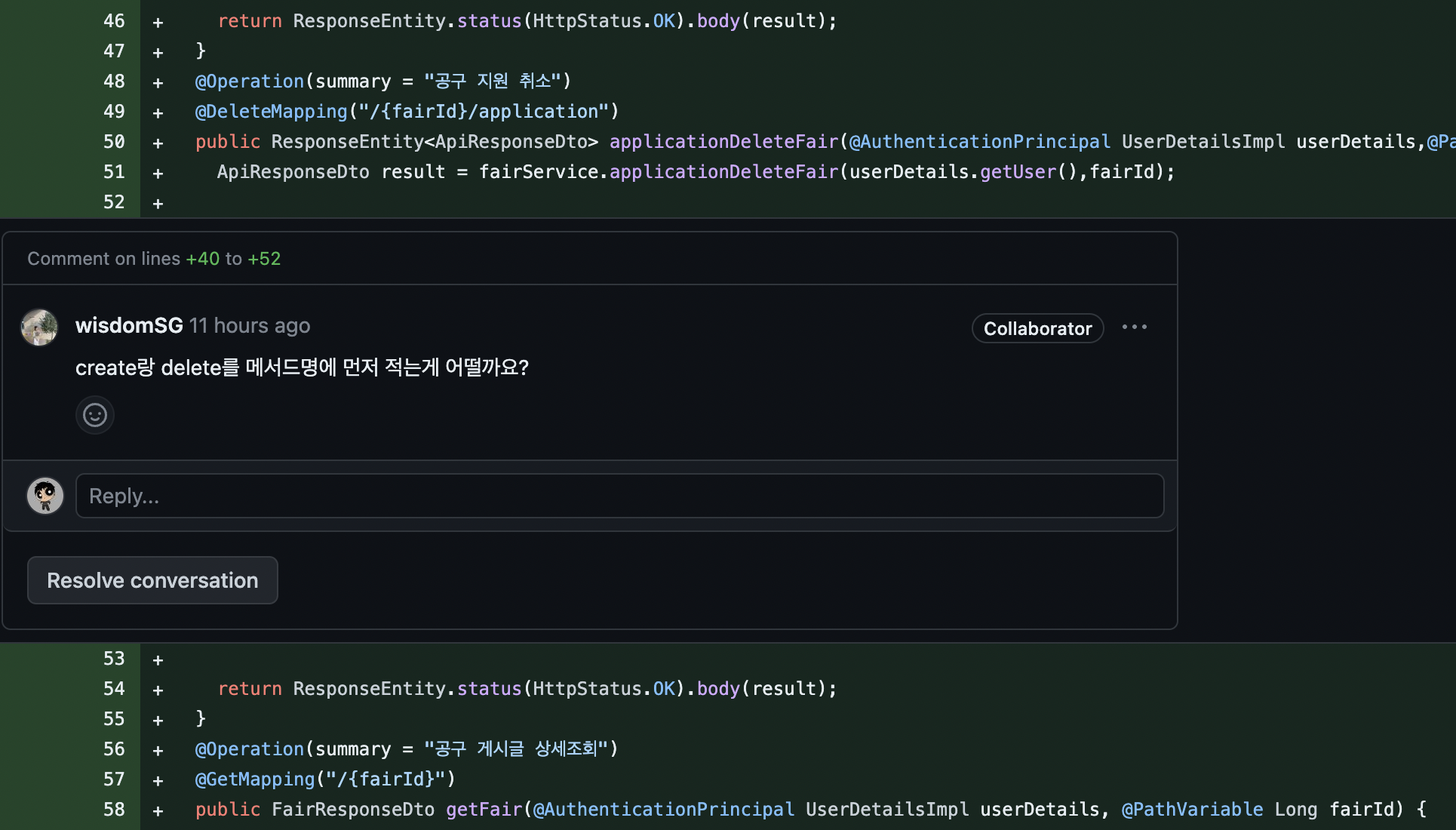
Task: Click the @DeleteMapping annotation on line 49
Action: click(271, 112)
